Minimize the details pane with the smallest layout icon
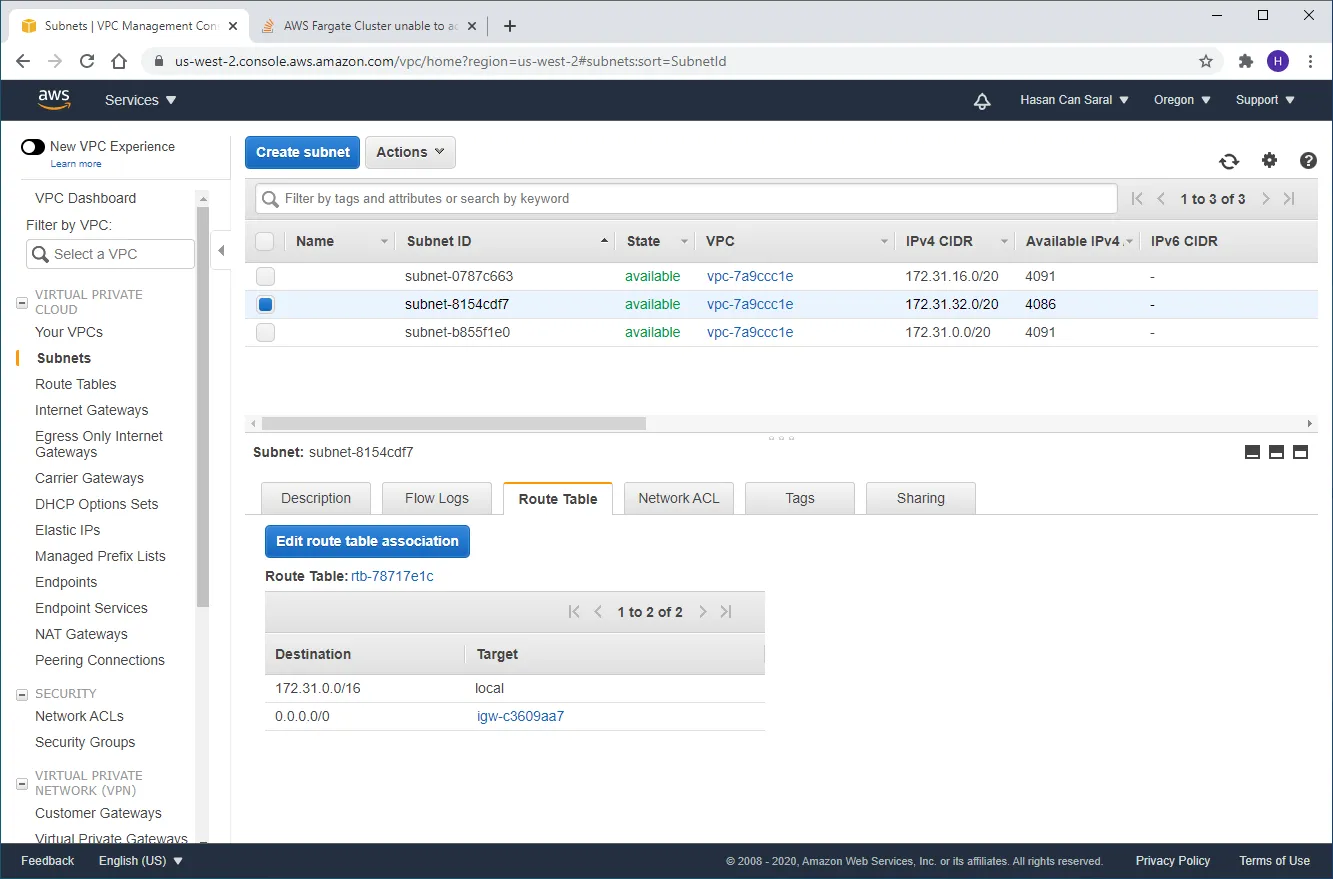 (x=1252, y=452)
